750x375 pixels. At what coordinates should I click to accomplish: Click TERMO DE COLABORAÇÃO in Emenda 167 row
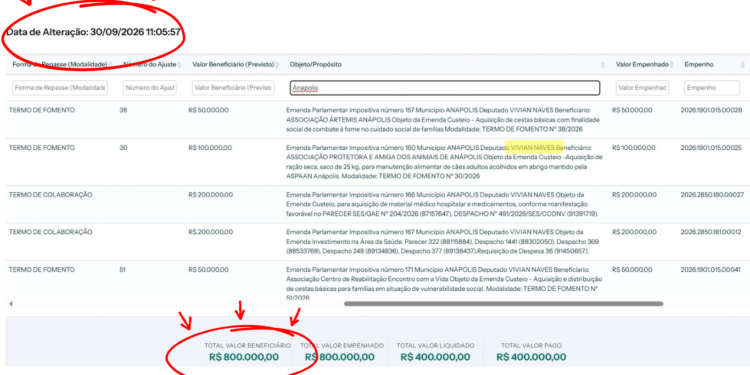tap(50, 232)
